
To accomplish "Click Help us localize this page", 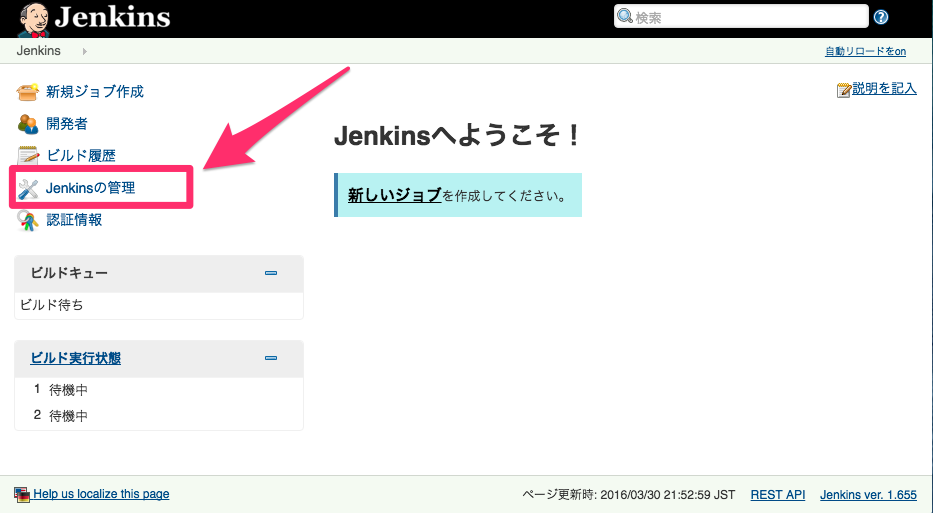I will click(101, 494).
